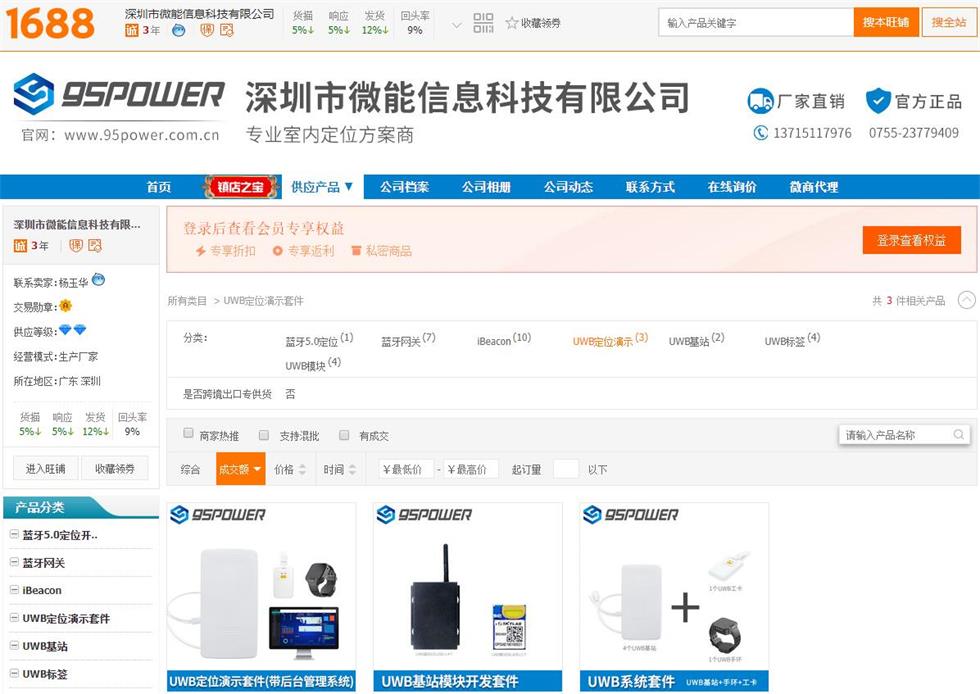
Task: Check the 支持混批 option
Action: tap(264, 433)
